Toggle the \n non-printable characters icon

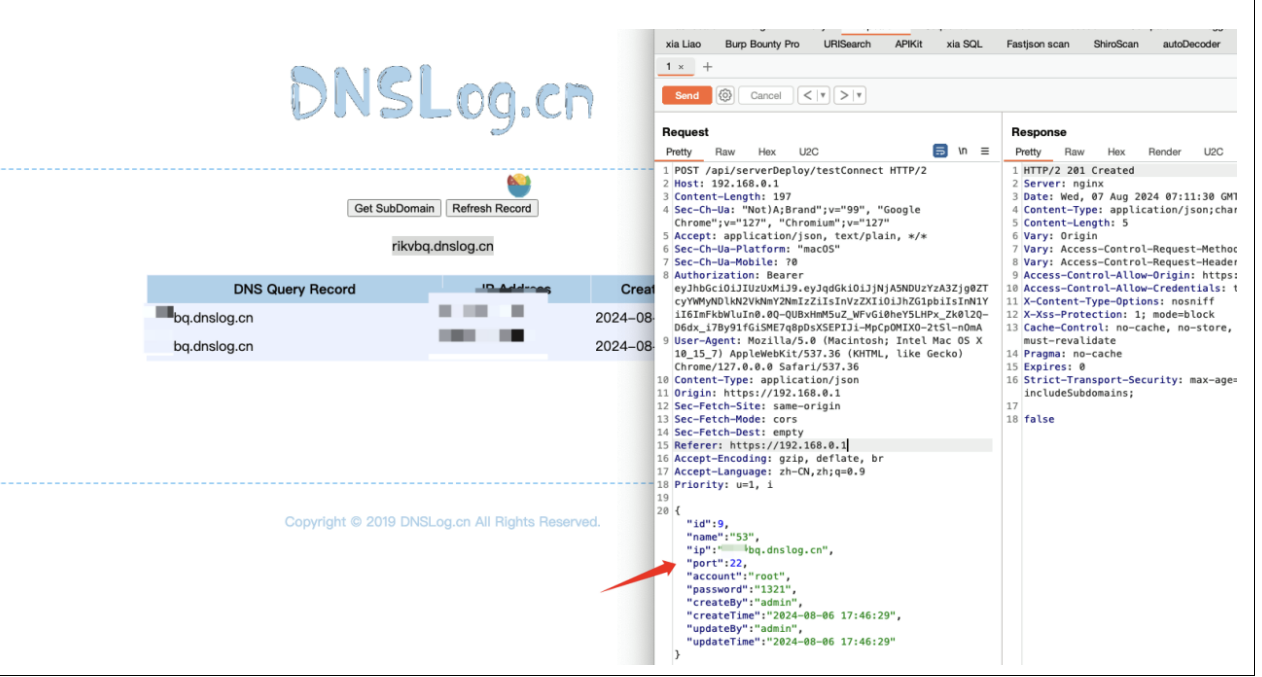click(963, 151)
